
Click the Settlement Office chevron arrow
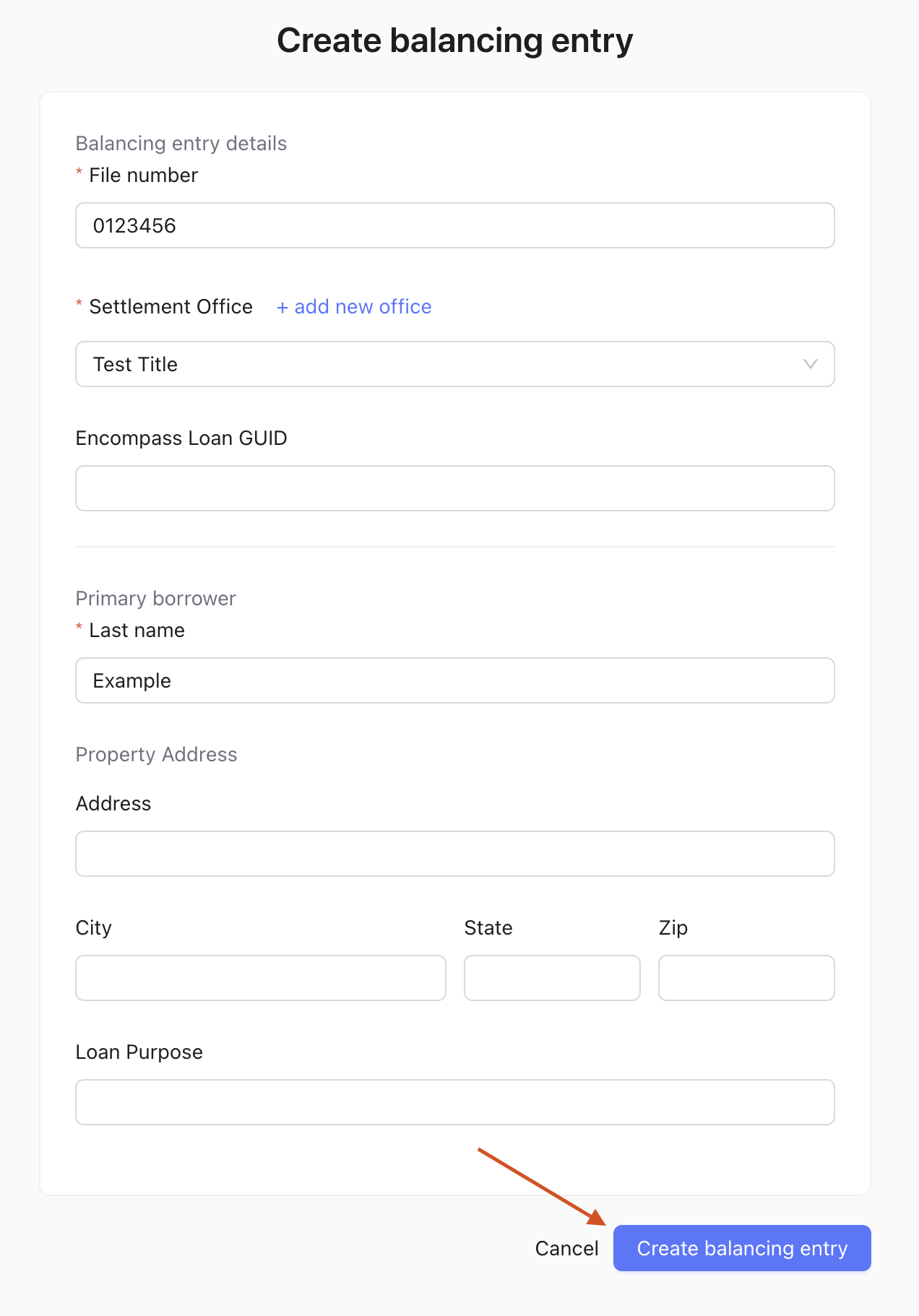pos(810,364)
